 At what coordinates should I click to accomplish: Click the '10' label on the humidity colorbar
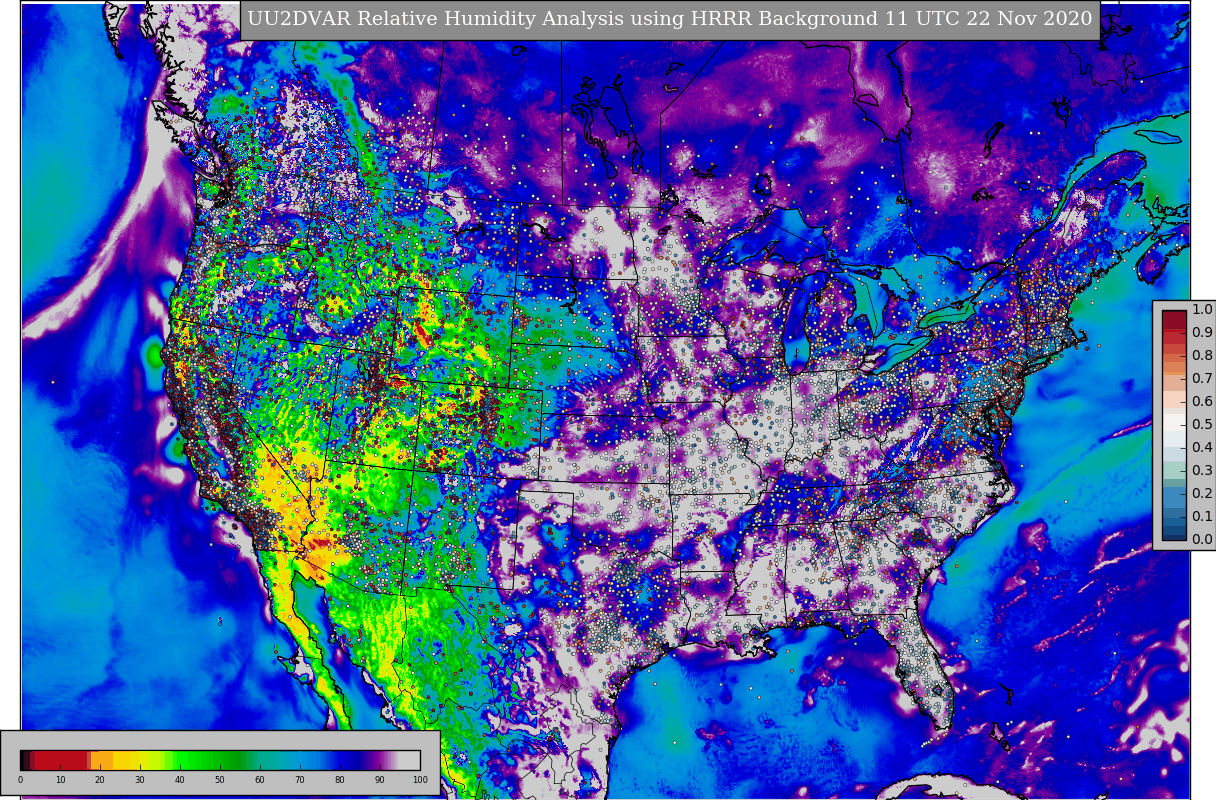pos(60,780)
